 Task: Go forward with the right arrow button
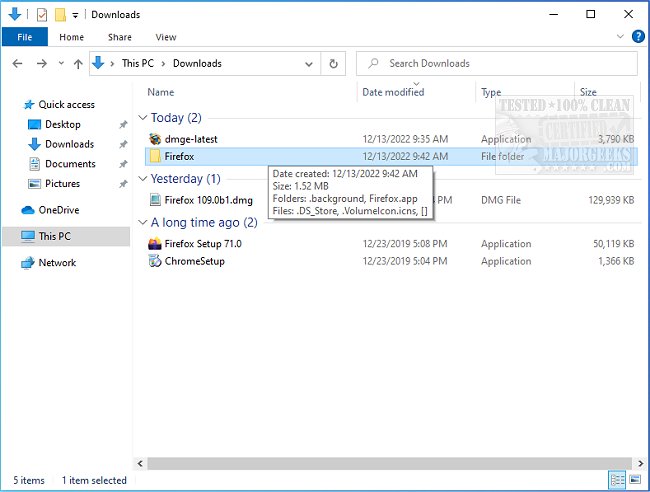(x=41, y=63)
